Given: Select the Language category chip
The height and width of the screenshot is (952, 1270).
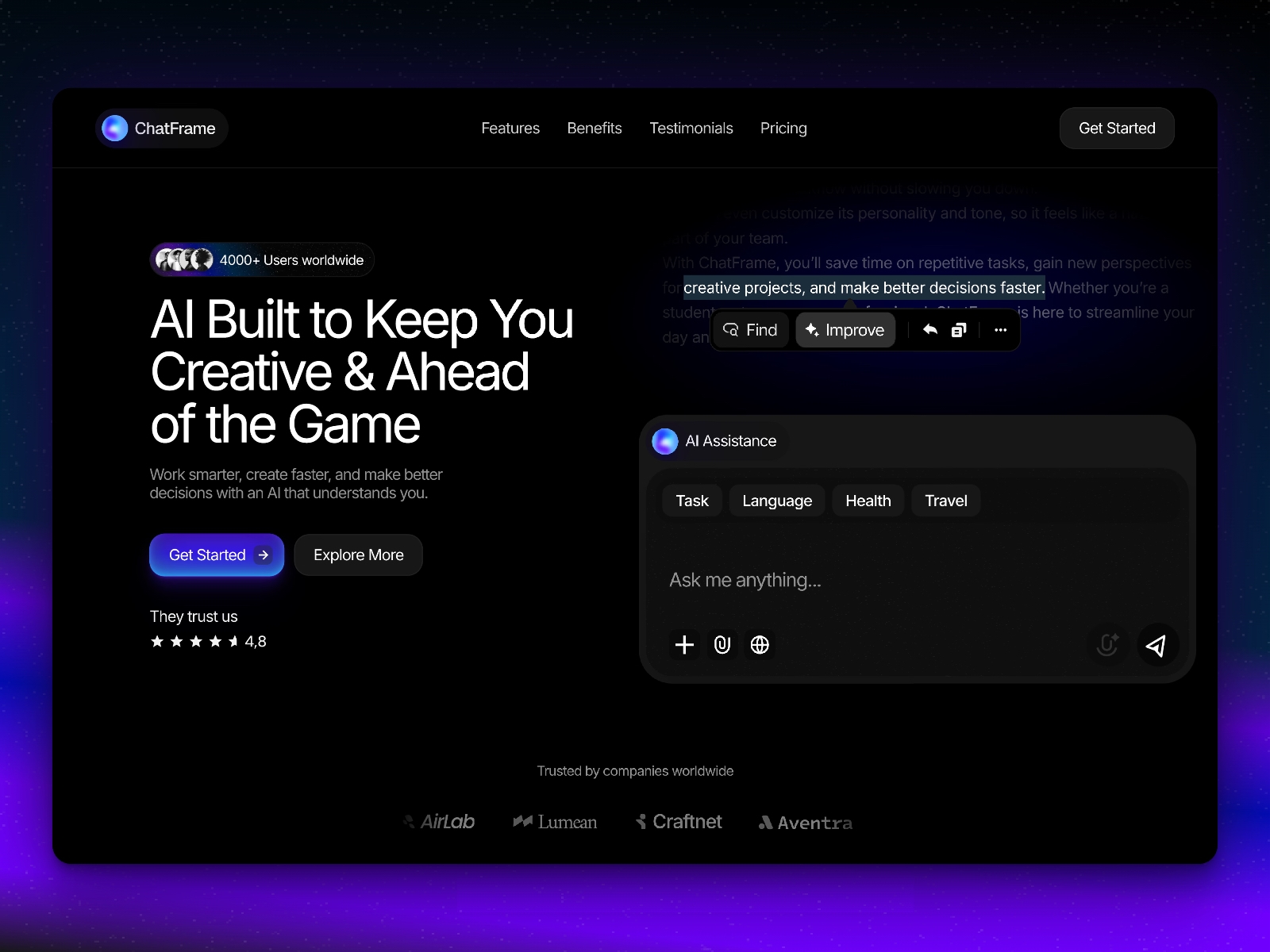Looking at the screenshot, I should point(776,500).
